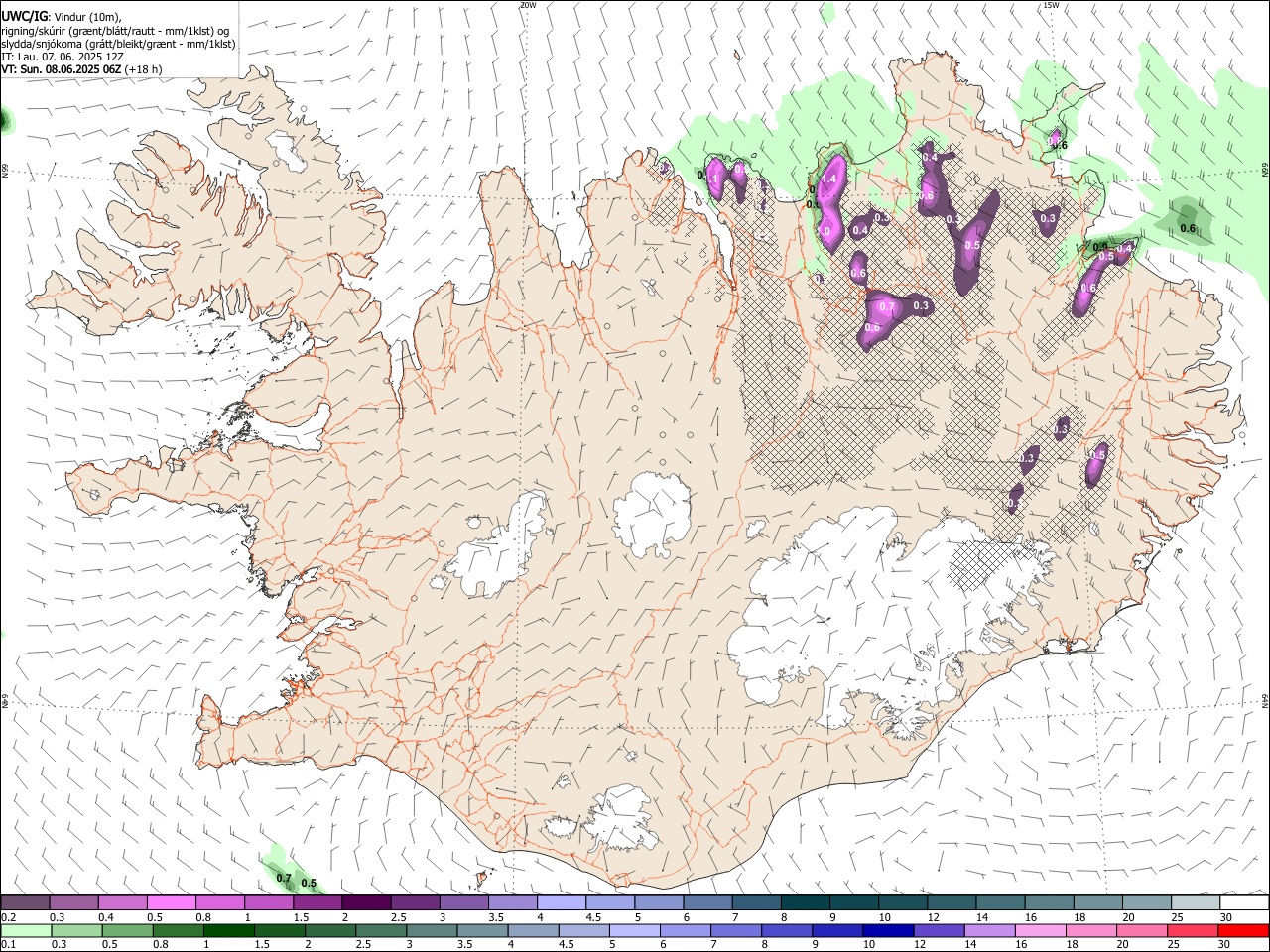
Task: Click the '2.5' label on the upper colour scale
Action: 398,917
